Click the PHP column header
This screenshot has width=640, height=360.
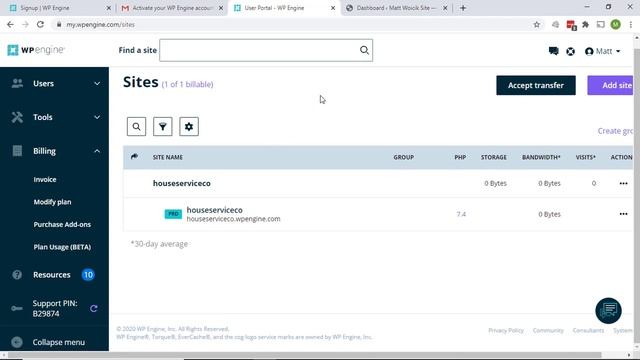460,157
